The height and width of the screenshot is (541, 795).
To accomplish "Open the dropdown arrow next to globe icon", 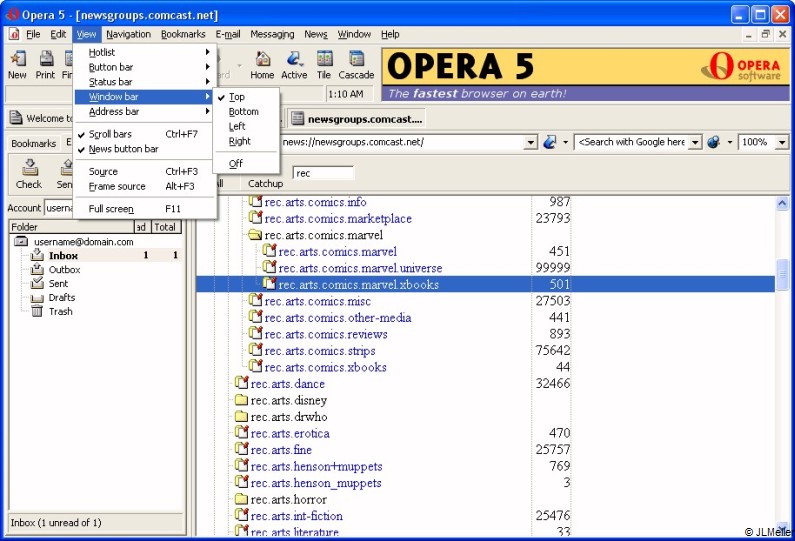I will point(730,142).
